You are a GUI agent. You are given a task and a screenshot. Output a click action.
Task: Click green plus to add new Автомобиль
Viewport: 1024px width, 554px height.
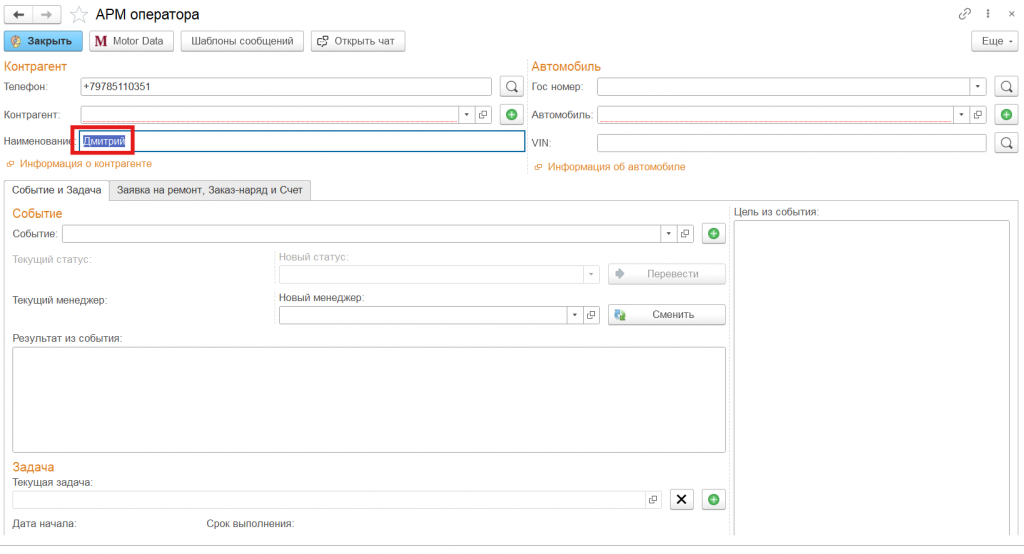1006,115
